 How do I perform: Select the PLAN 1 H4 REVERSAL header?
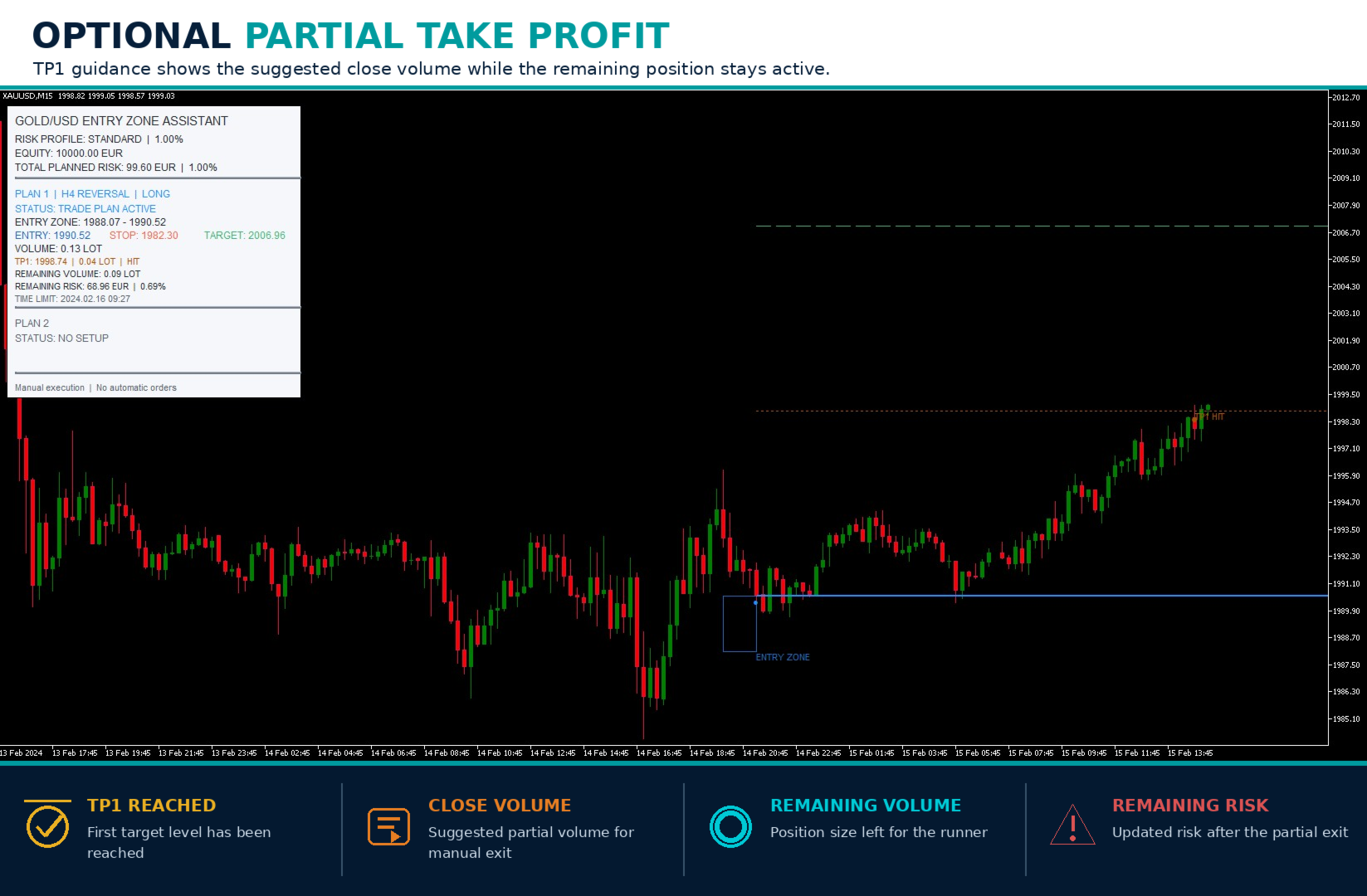[92, 194]
